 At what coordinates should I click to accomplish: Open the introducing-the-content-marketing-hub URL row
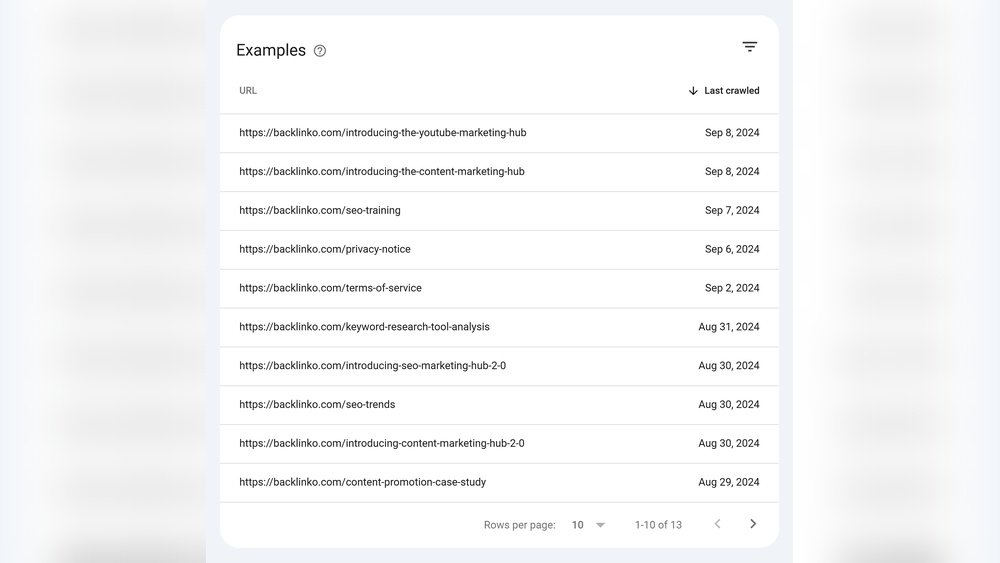[x=499, y=172]
